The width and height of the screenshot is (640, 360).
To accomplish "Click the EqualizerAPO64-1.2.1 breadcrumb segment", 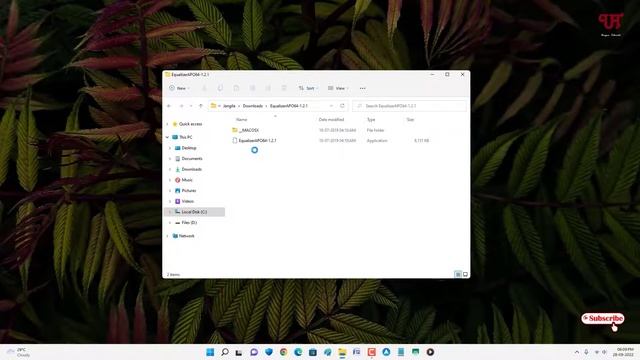I will 289,106.
